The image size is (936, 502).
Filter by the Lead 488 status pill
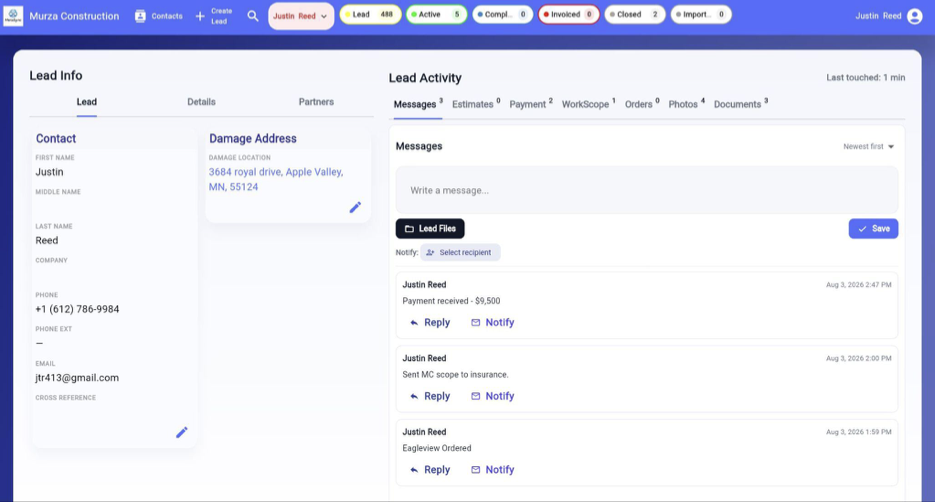[370, 14]
